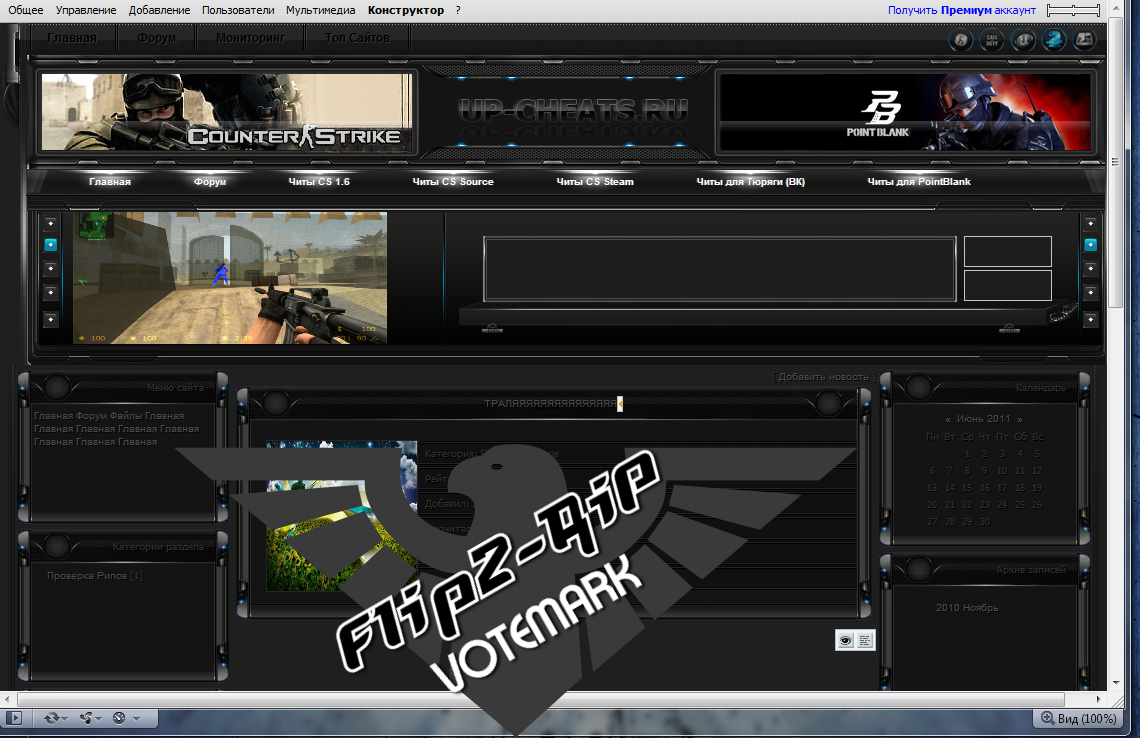Adjust the zoom slider beside Премиум аккаунт

pos(1073,10)
